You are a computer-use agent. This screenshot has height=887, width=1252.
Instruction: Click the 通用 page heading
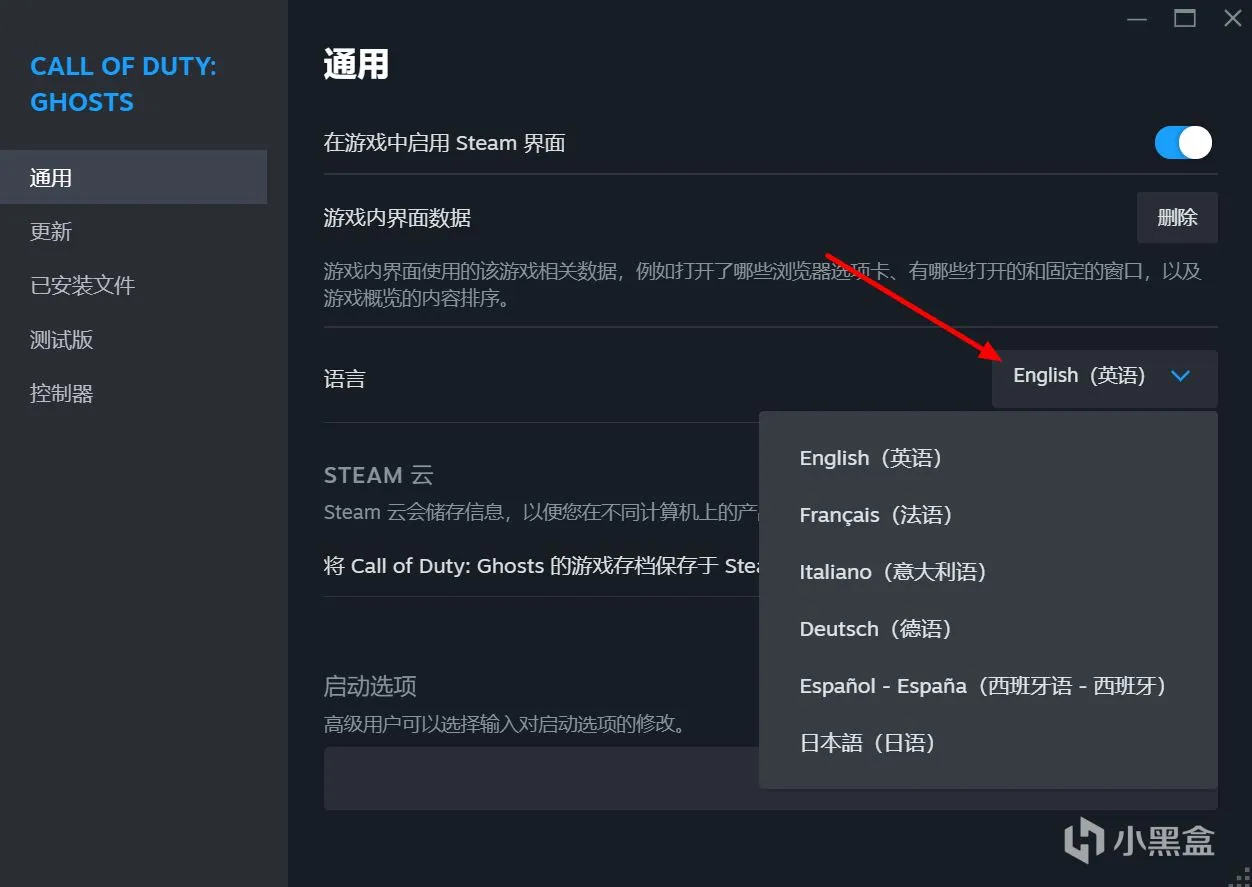pyautogui.click(x=356, y=65)
